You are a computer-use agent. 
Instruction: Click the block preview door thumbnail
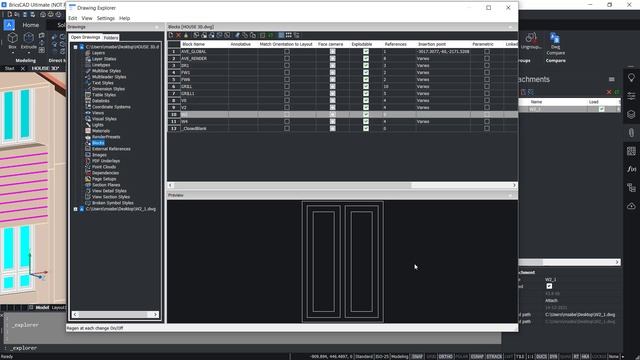[342, 262]
